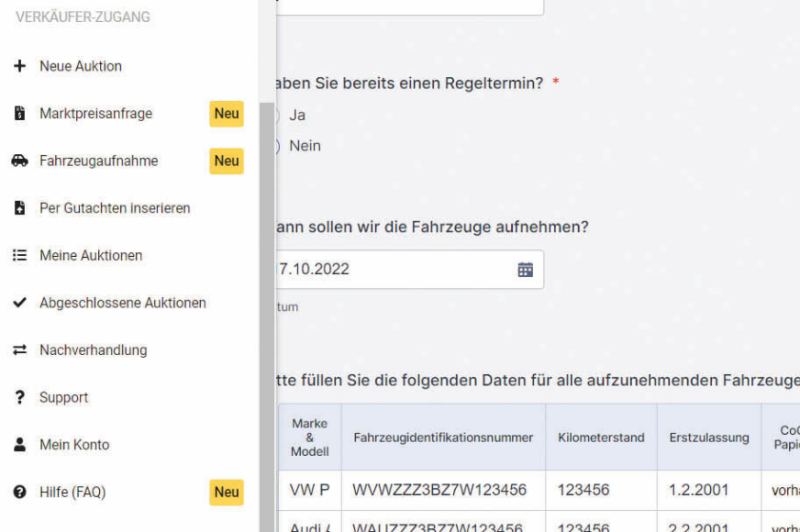This screenshot has width=800, height=532.
Task: Click the Marktpreisanfrage document icon
Action: 19,114
